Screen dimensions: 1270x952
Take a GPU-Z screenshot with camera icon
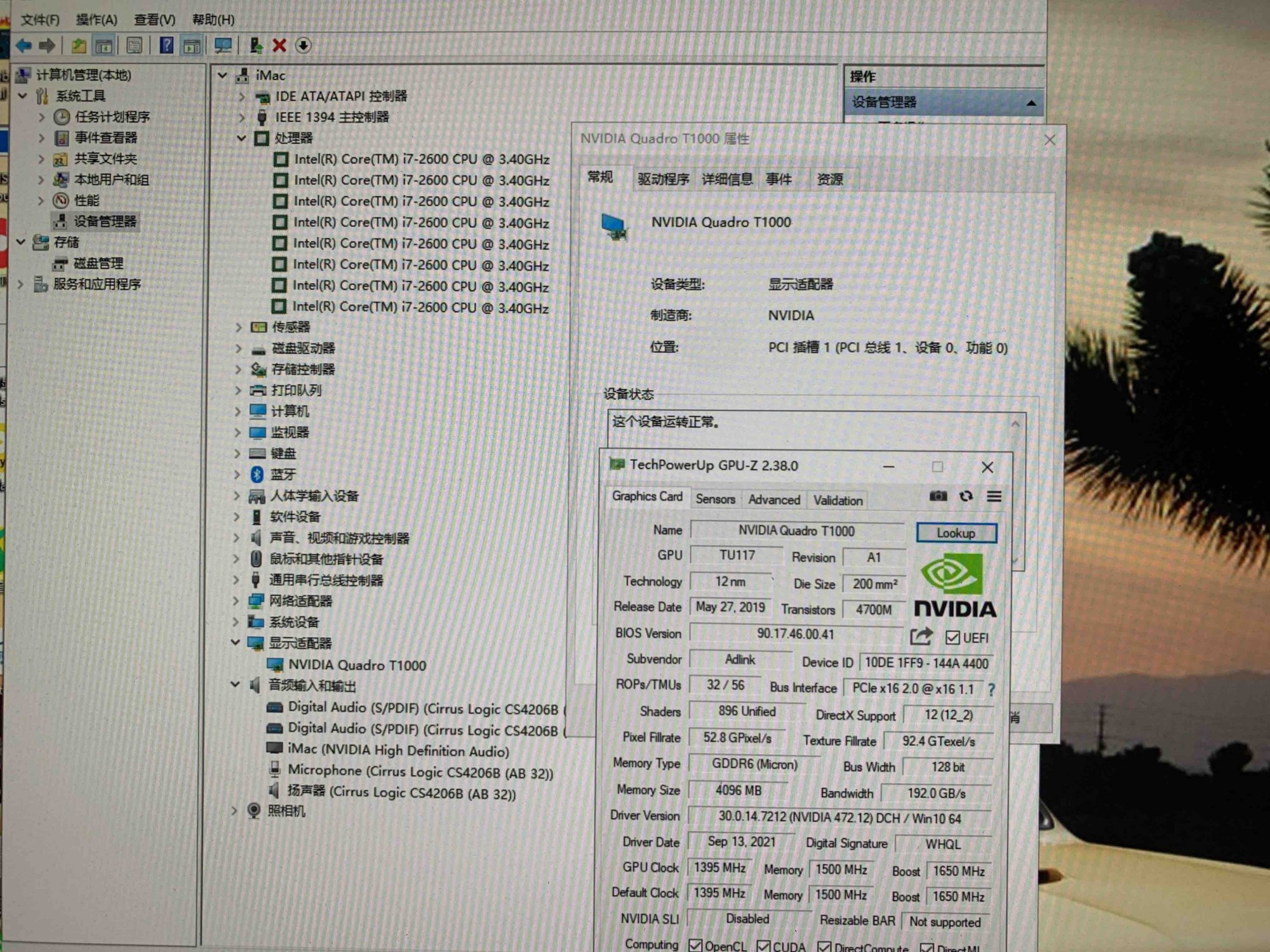tap(938, 497)
